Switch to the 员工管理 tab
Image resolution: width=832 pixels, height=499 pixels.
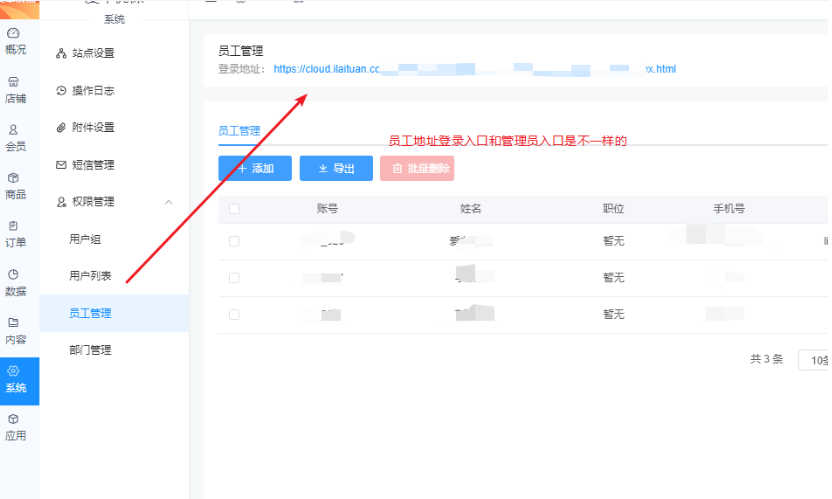[x=239, y=131]
